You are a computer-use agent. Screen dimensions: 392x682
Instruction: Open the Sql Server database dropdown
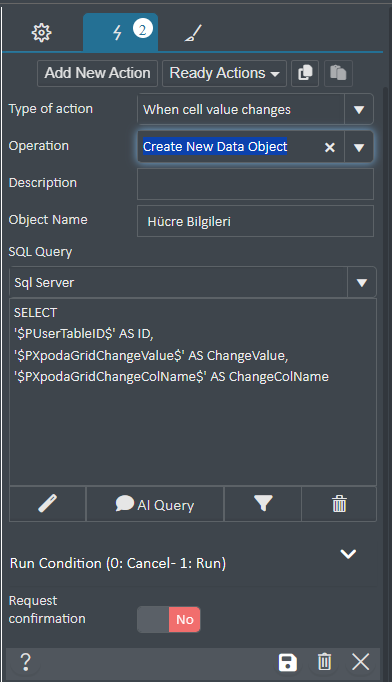(x=193, y=282)
